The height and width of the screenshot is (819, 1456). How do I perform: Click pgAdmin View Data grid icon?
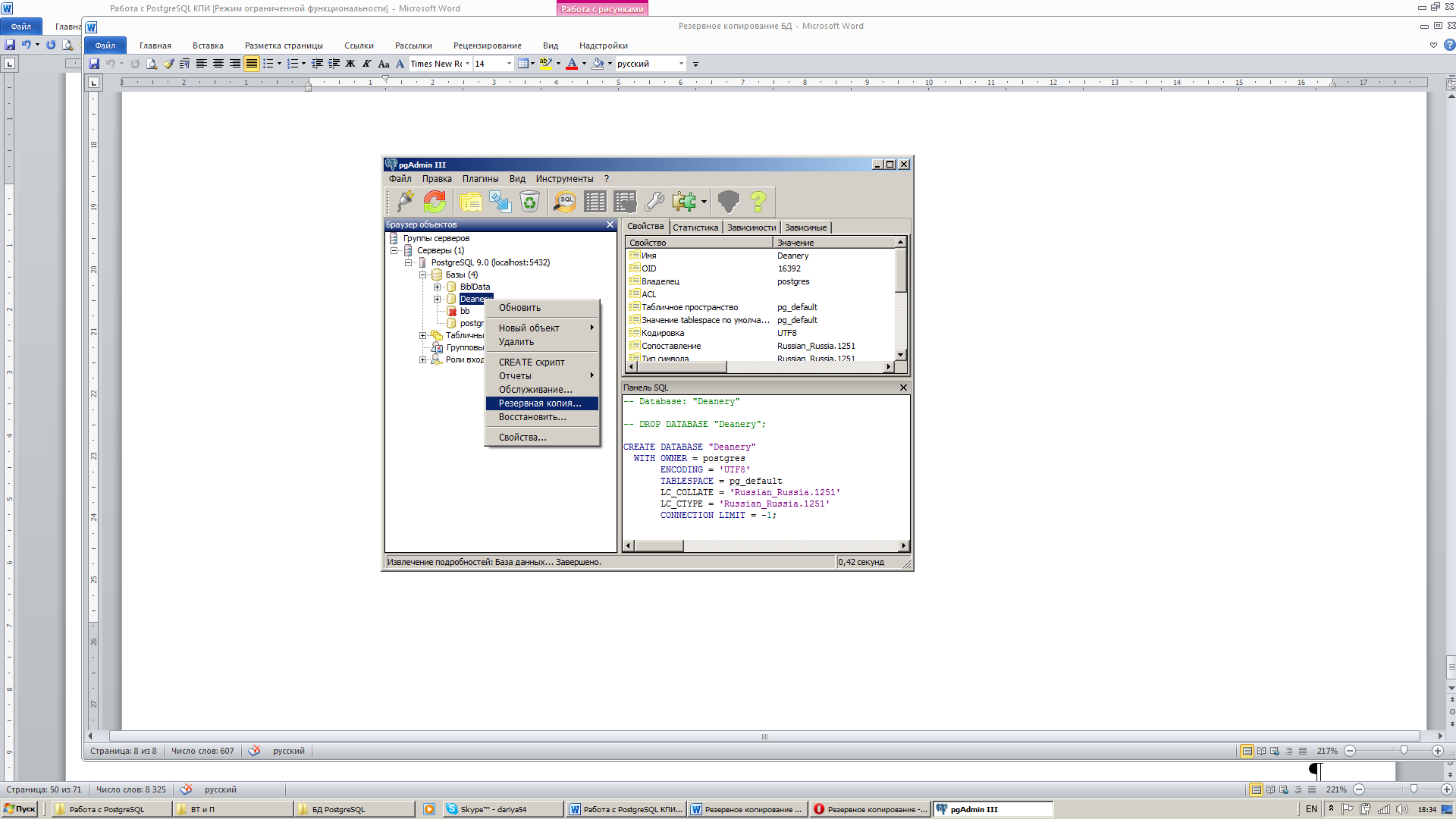[x=595, y=201]
